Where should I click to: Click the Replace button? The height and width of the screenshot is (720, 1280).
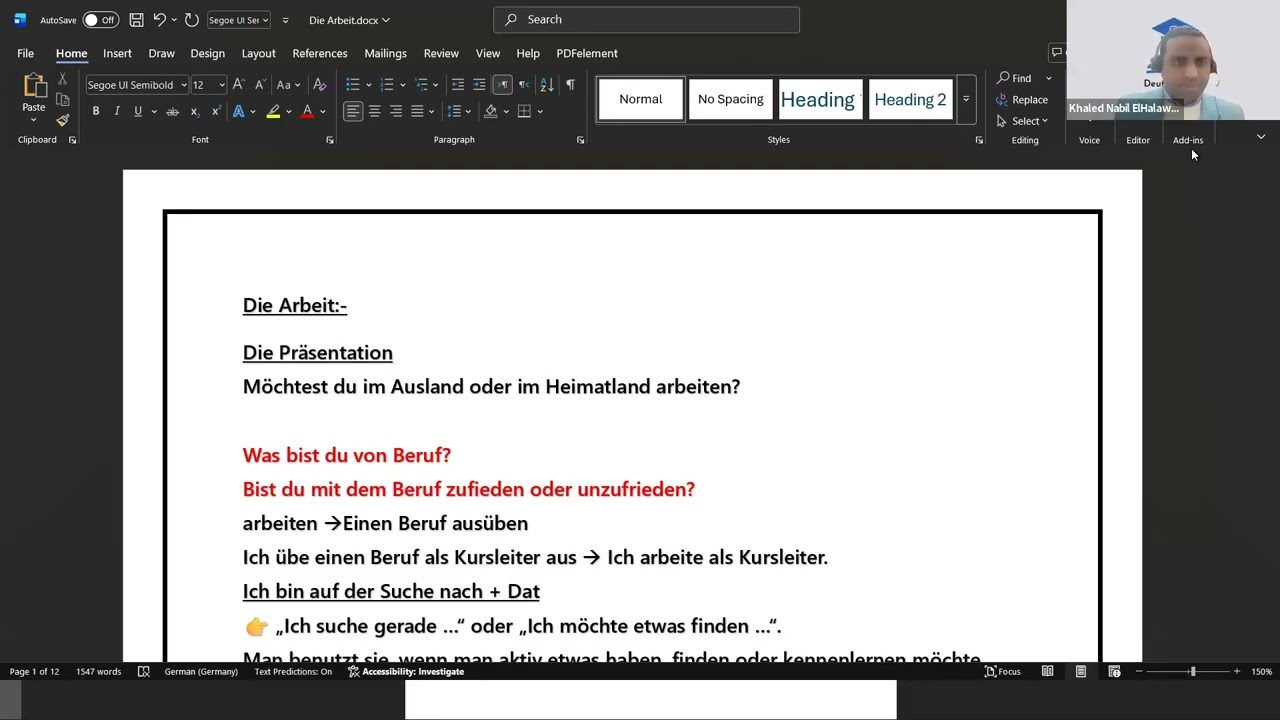1022,100
